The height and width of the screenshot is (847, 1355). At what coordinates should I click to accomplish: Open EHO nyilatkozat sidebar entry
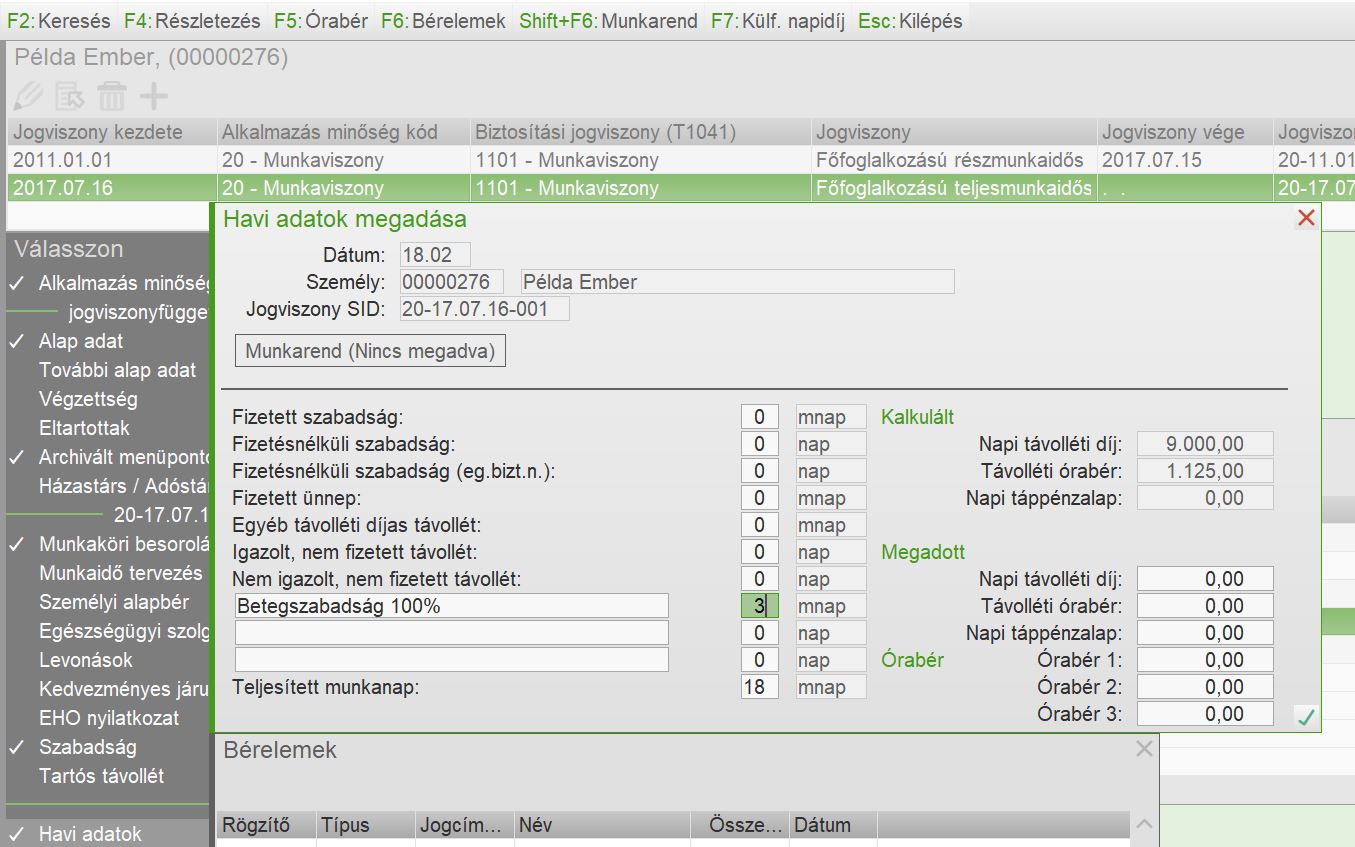click(108, 718)
